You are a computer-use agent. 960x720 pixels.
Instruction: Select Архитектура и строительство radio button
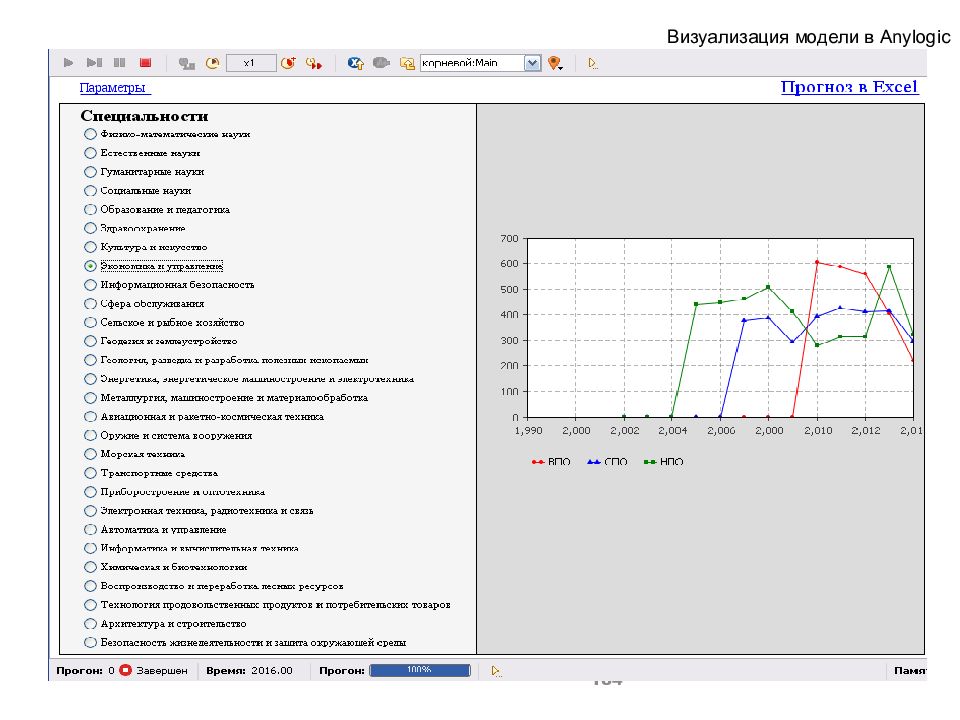[x=90, y=624]
